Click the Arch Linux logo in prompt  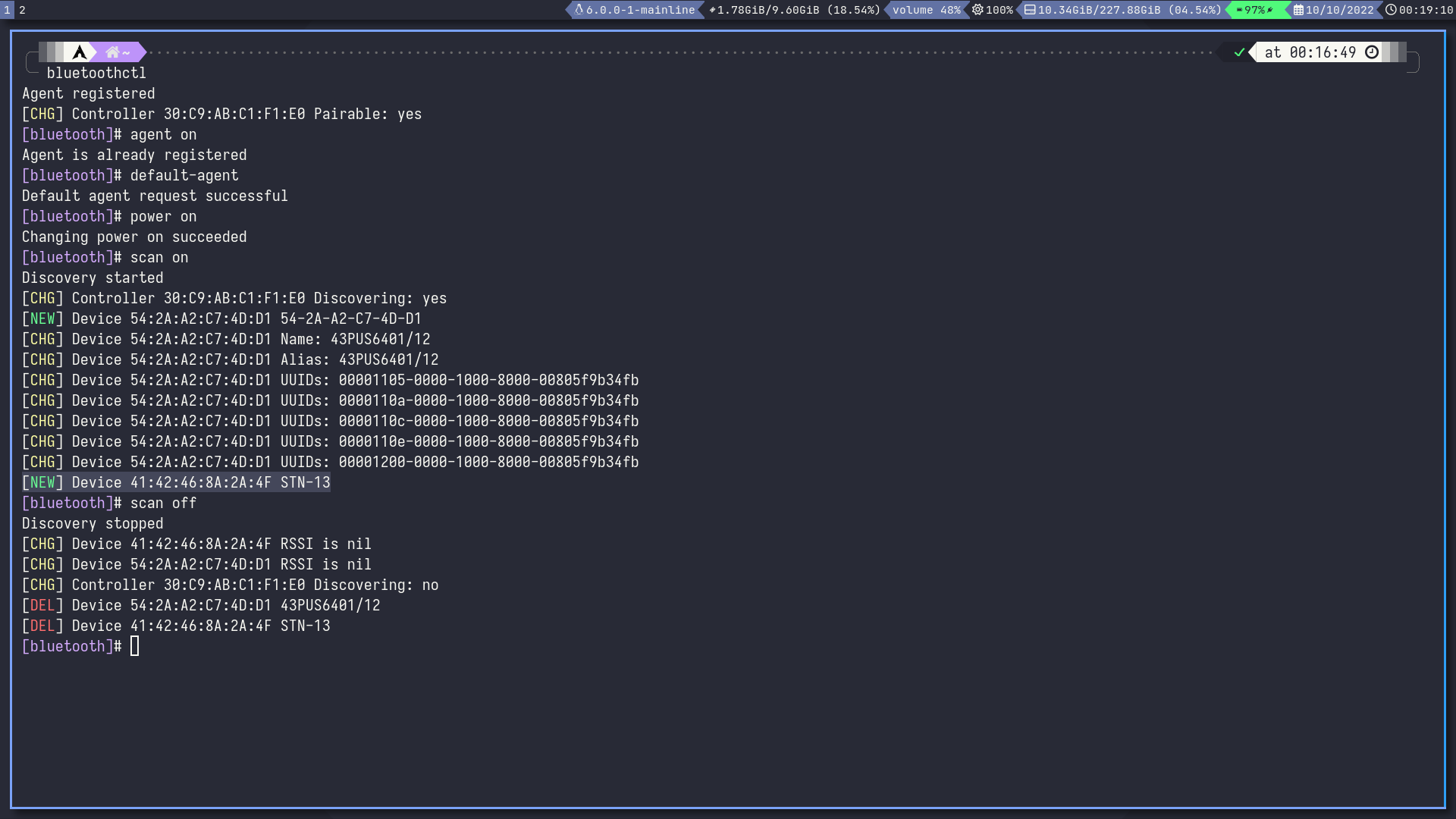(80, 52)
